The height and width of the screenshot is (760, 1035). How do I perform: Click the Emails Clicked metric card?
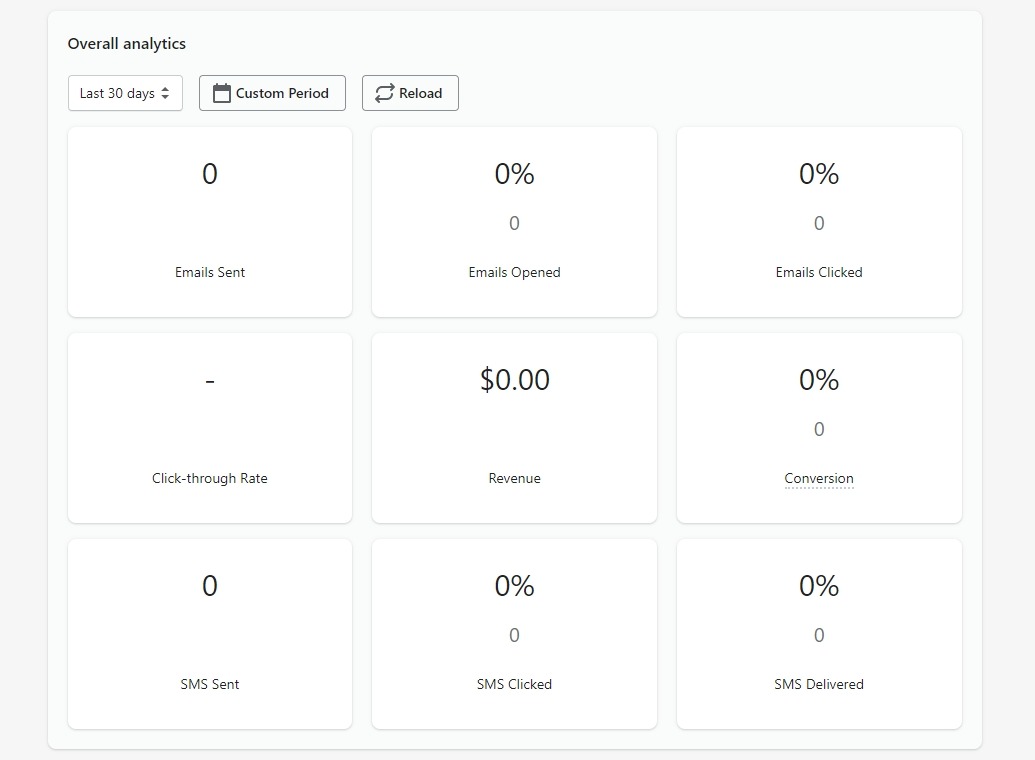pyautogui.click(x=818, y=222)
